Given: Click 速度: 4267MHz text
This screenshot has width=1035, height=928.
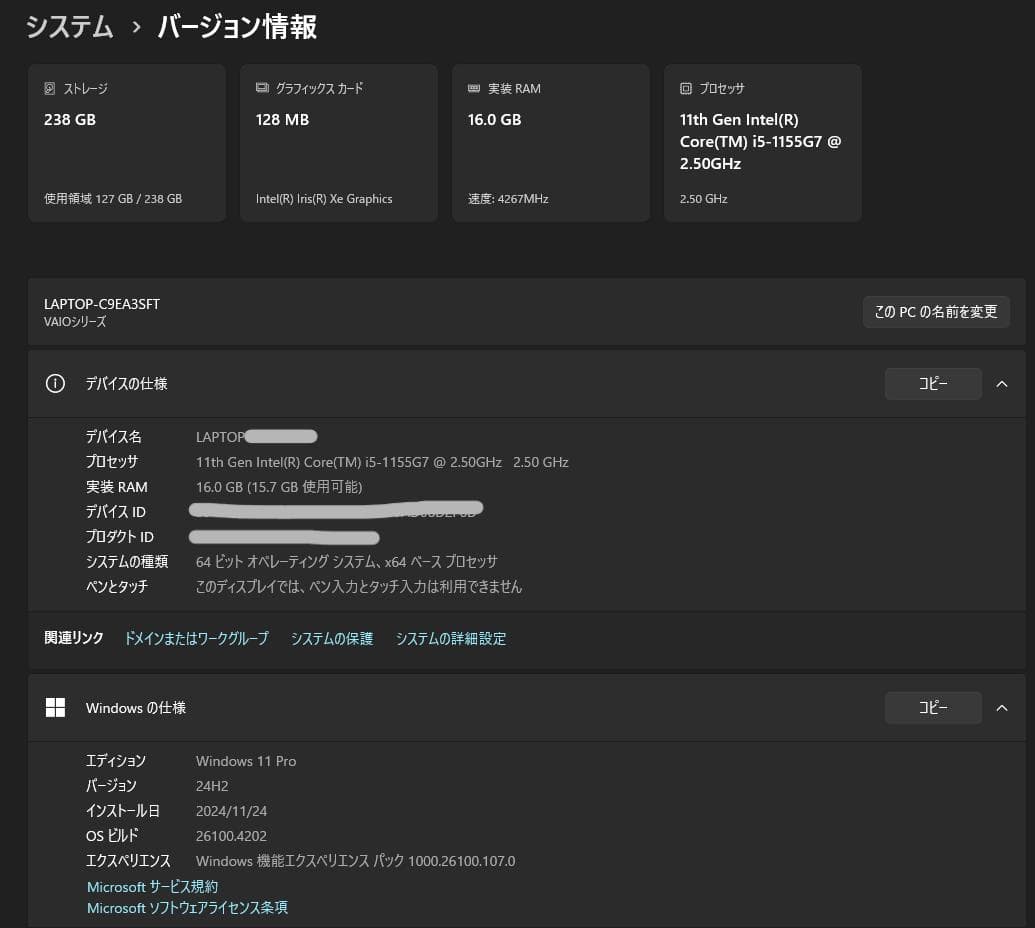Looking at the screenshot, I should tap(508, 199).
